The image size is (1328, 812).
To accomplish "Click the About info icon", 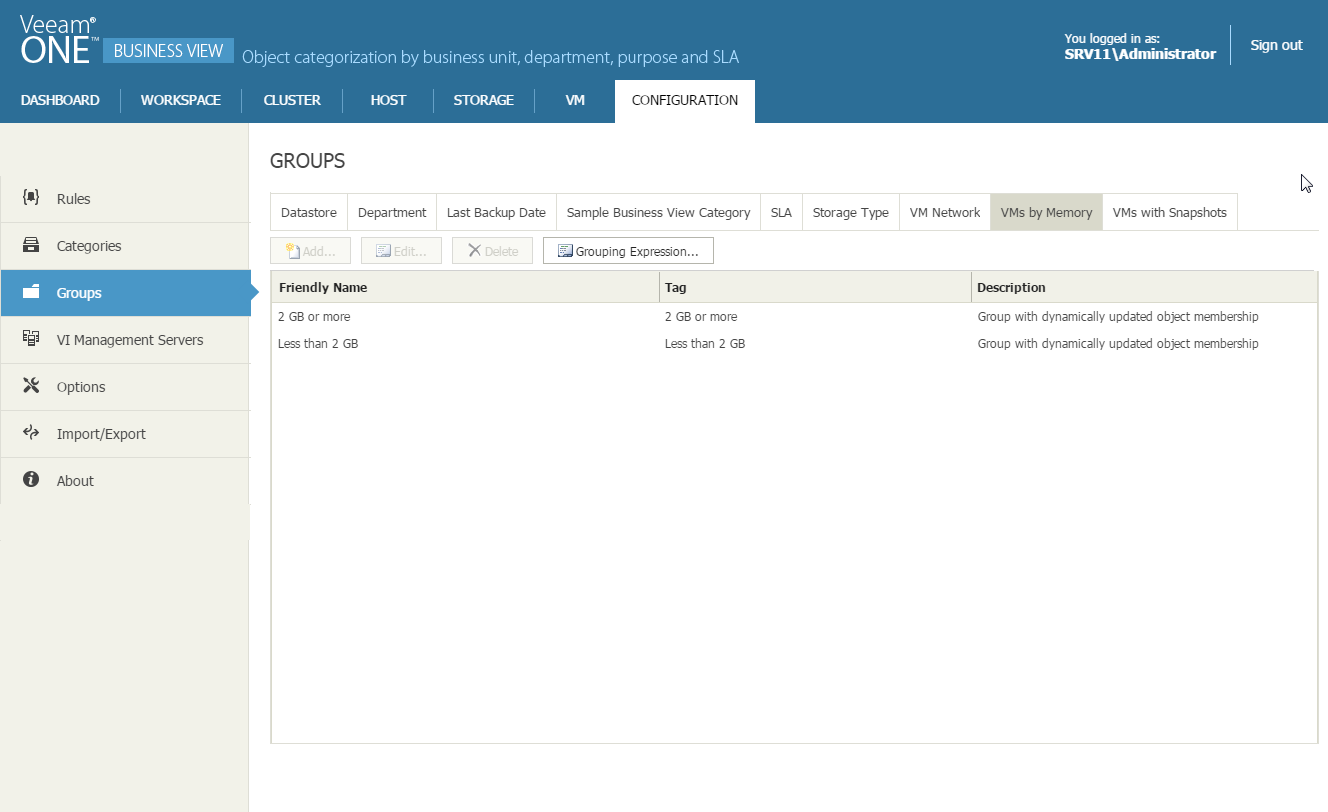I will 31,480.
